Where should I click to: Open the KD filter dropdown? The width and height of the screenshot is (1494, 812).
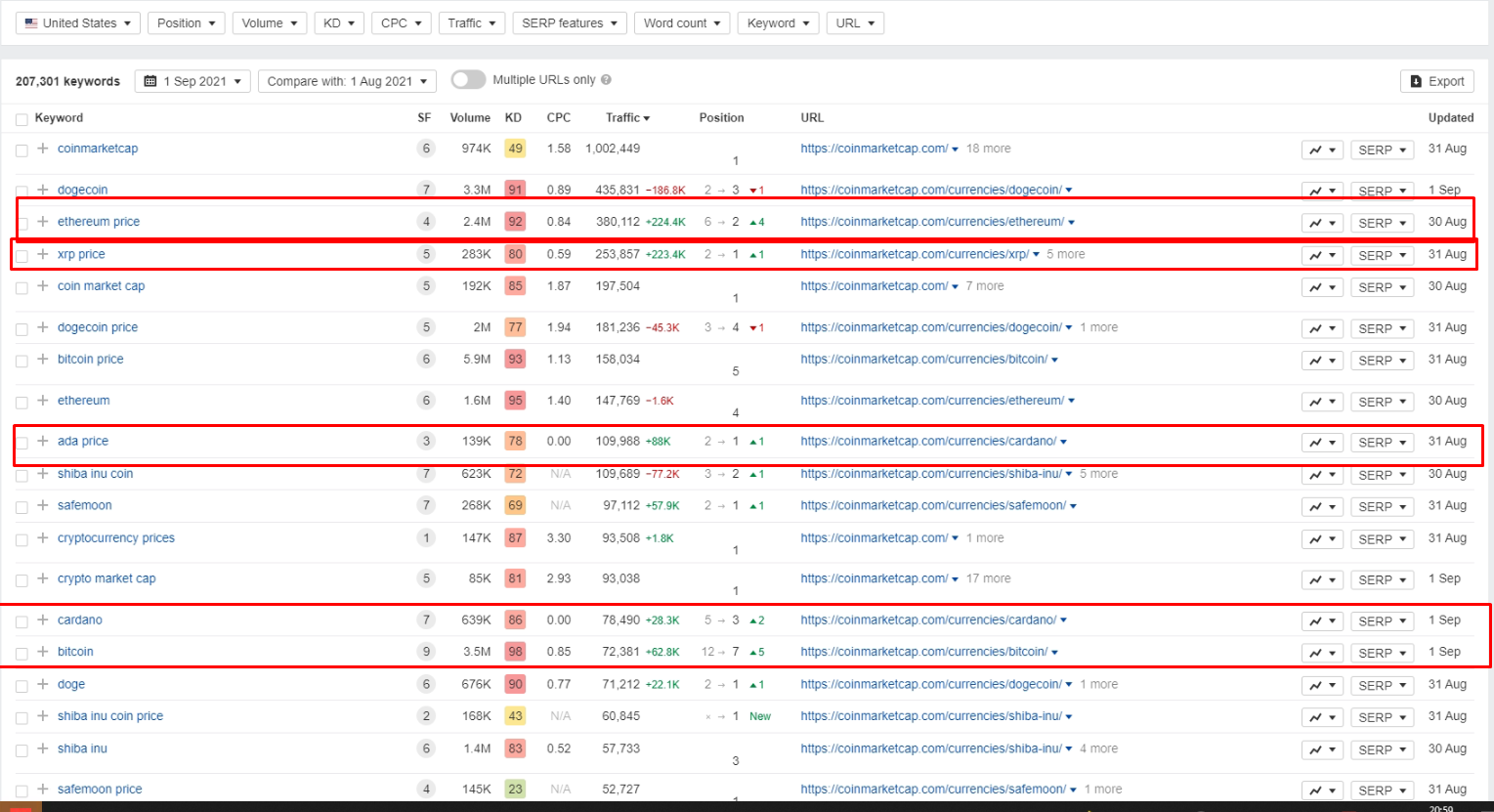(339, 22)
